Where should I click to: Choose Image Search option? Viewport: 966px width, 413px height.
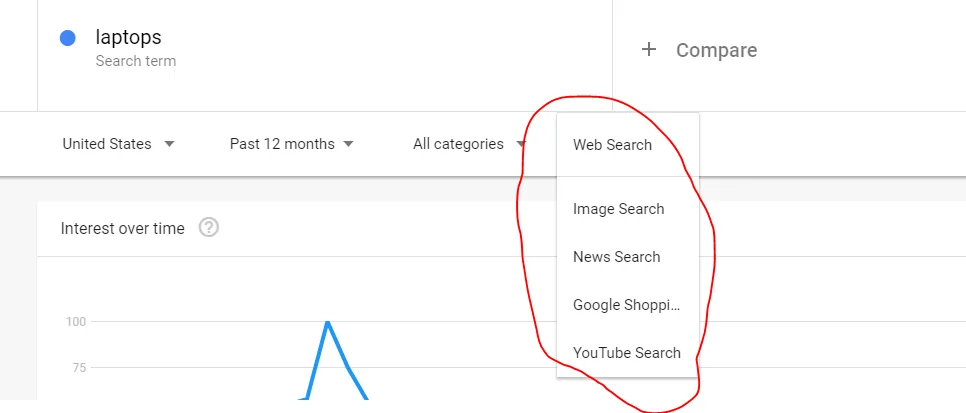click(618, 209)
